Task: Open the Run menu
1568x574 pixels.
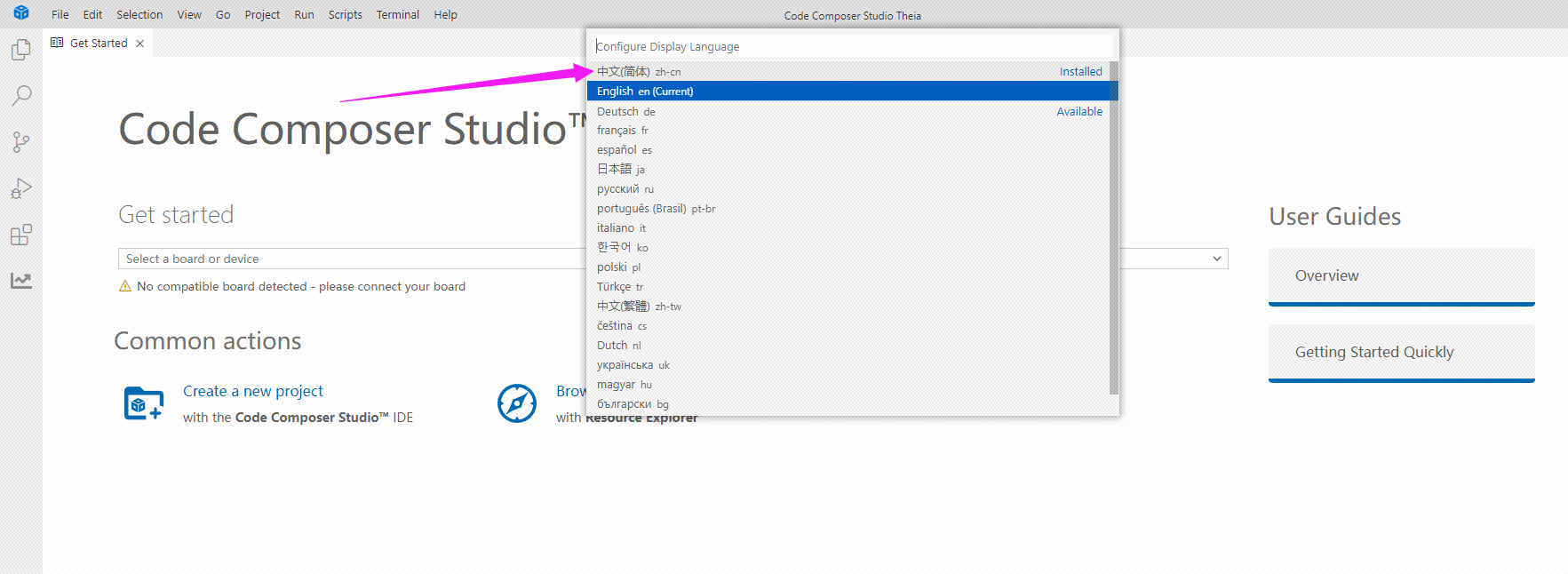Action: 304,14
